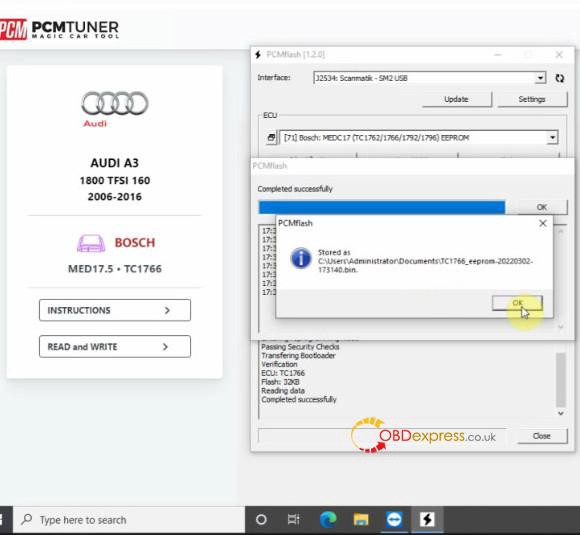Viewport: 580px width, 535px height.
Task: Click the ECU module list icon
Action: click(x=271, y=138)
